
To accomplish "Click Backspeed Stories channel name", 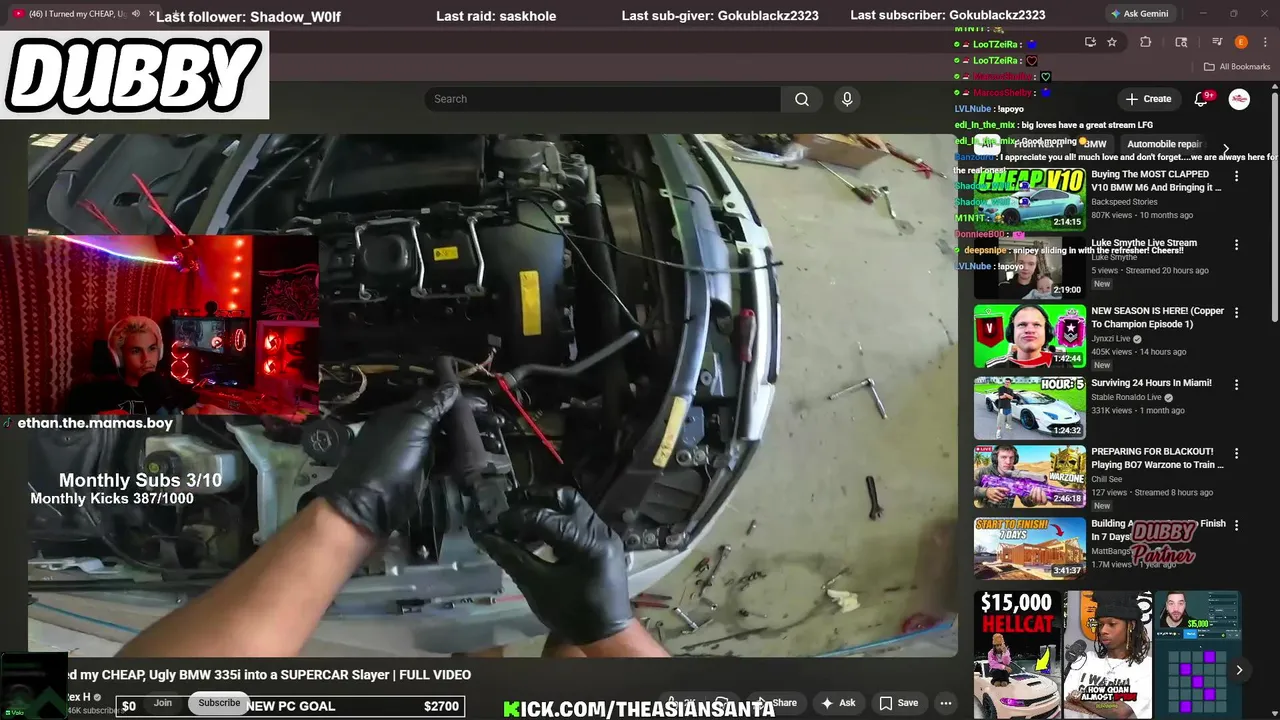I will [x=1124, y=202].
